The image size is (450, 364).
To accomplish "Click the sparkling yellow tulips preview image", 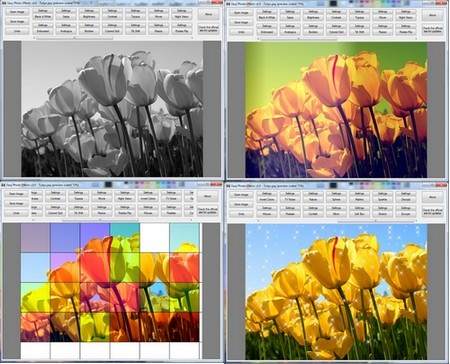I will 336,292.
